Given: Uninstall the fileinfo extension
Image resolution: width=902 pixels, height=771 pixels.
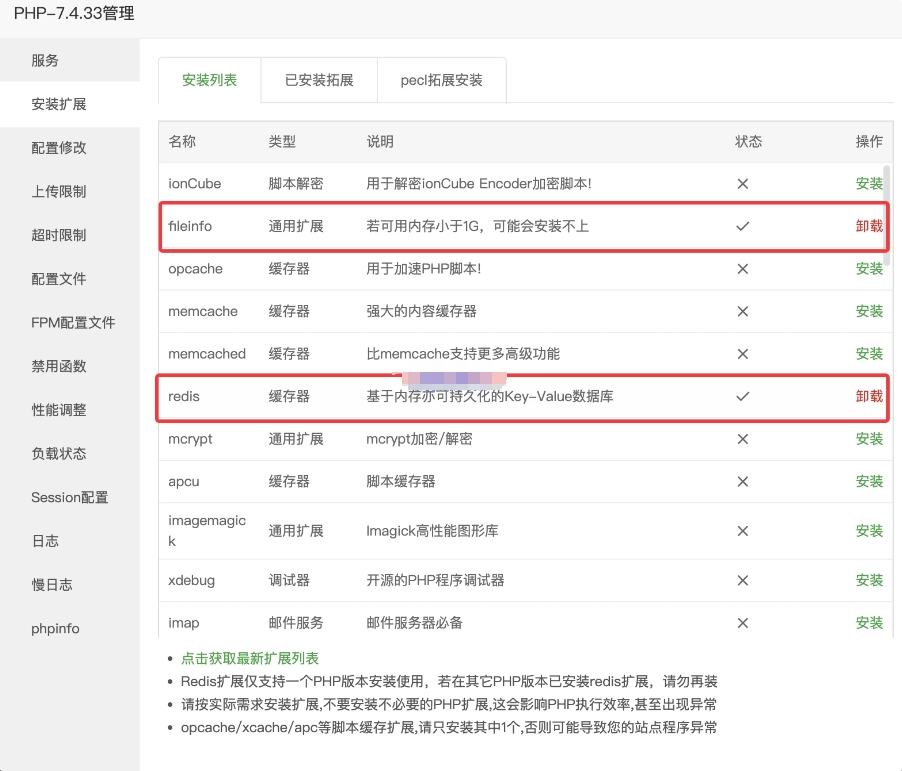Looking at the screenshot, I should 869,226.
